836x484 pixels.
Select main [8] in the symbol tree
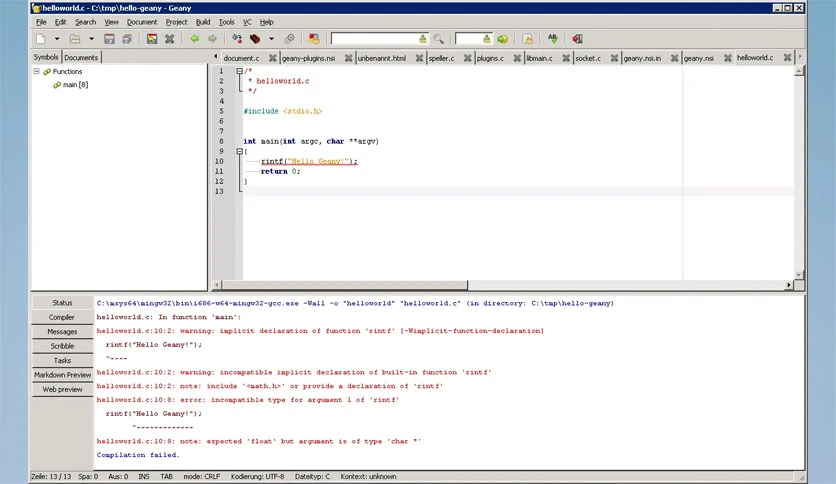point(75,85)
